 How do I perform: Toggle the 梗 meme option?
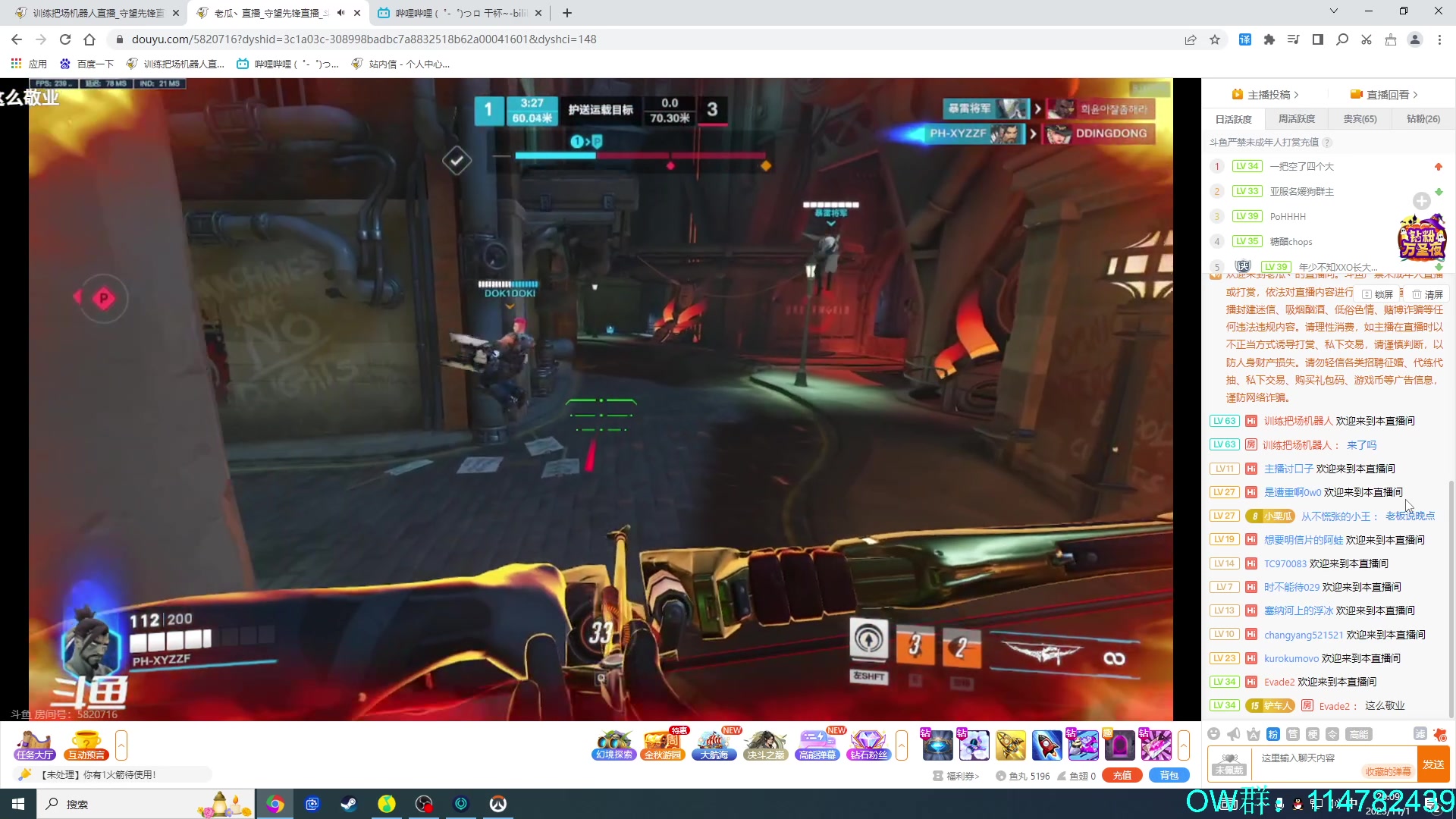click(x=1313, y=733)
